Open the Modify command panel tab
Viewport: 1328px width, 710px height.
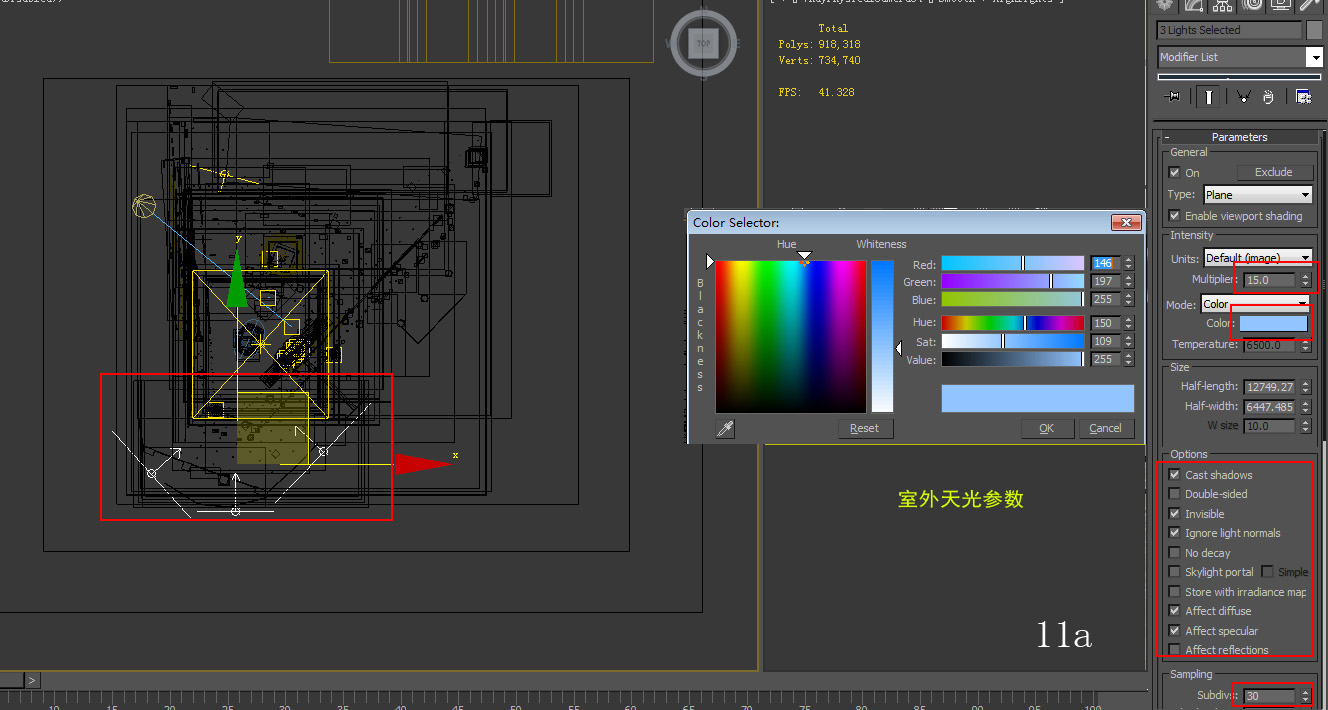[1193, 5]
